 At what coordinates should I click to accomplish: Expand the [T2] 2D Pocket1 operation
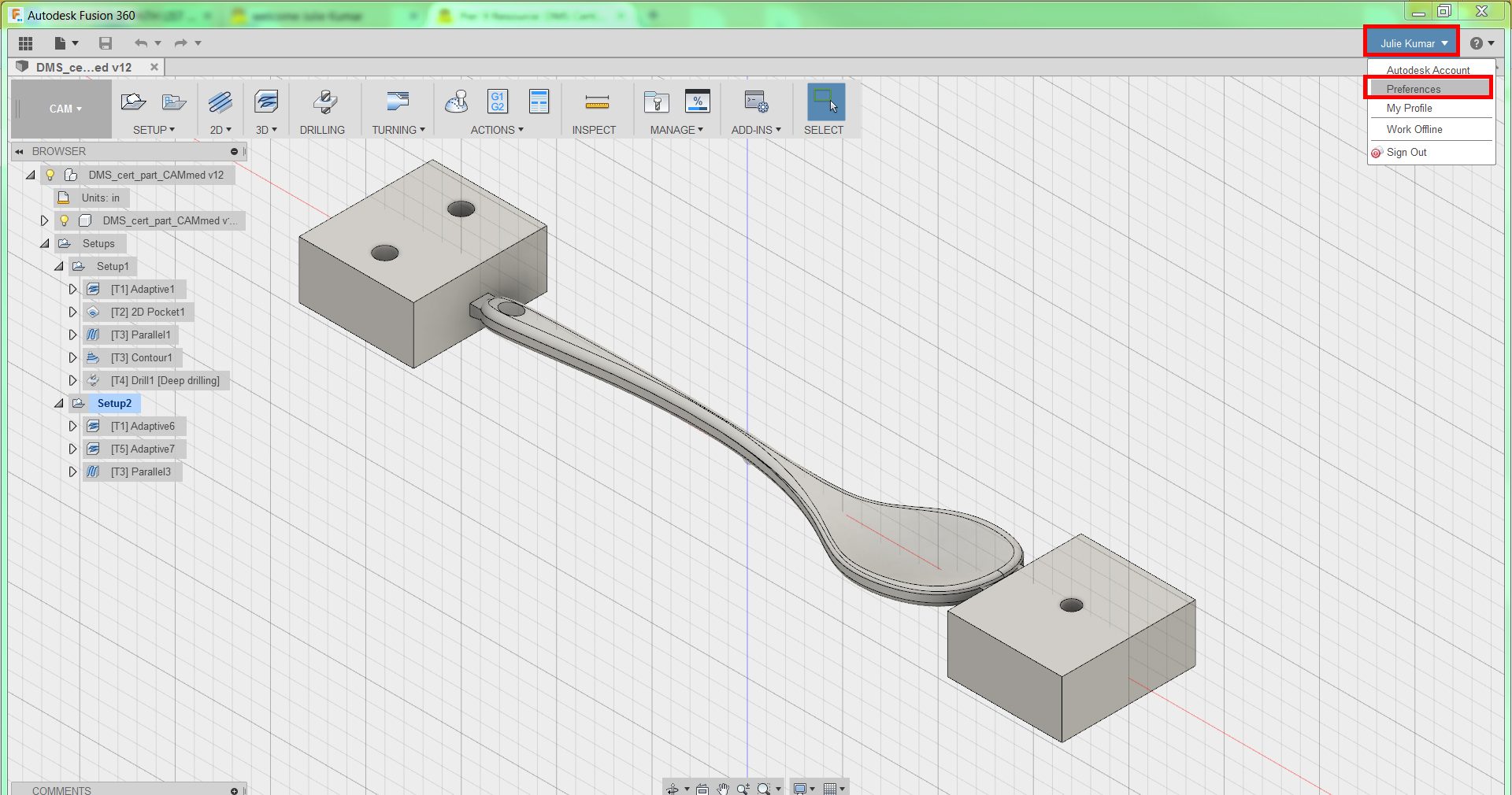pyautogui.click(x=72, y=312)
